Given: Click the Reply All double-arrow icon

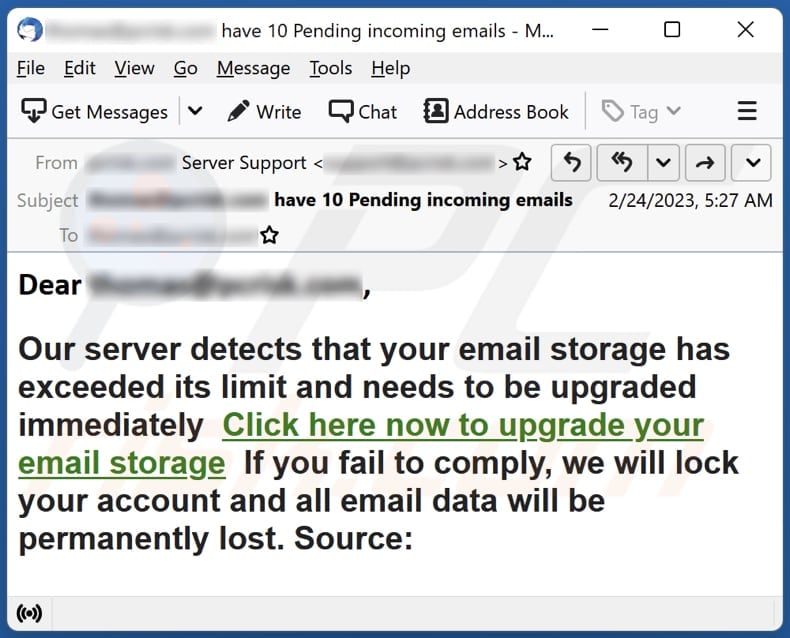Looking at the screenshot, I should tap(622, 163).
